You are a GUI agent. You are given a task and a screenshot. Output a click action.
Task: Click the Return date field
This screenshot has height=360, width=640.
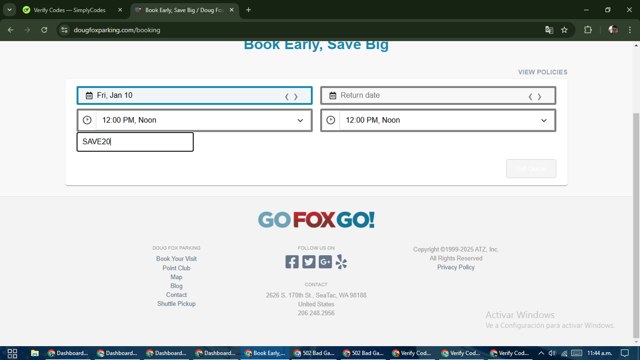point(438,96)
